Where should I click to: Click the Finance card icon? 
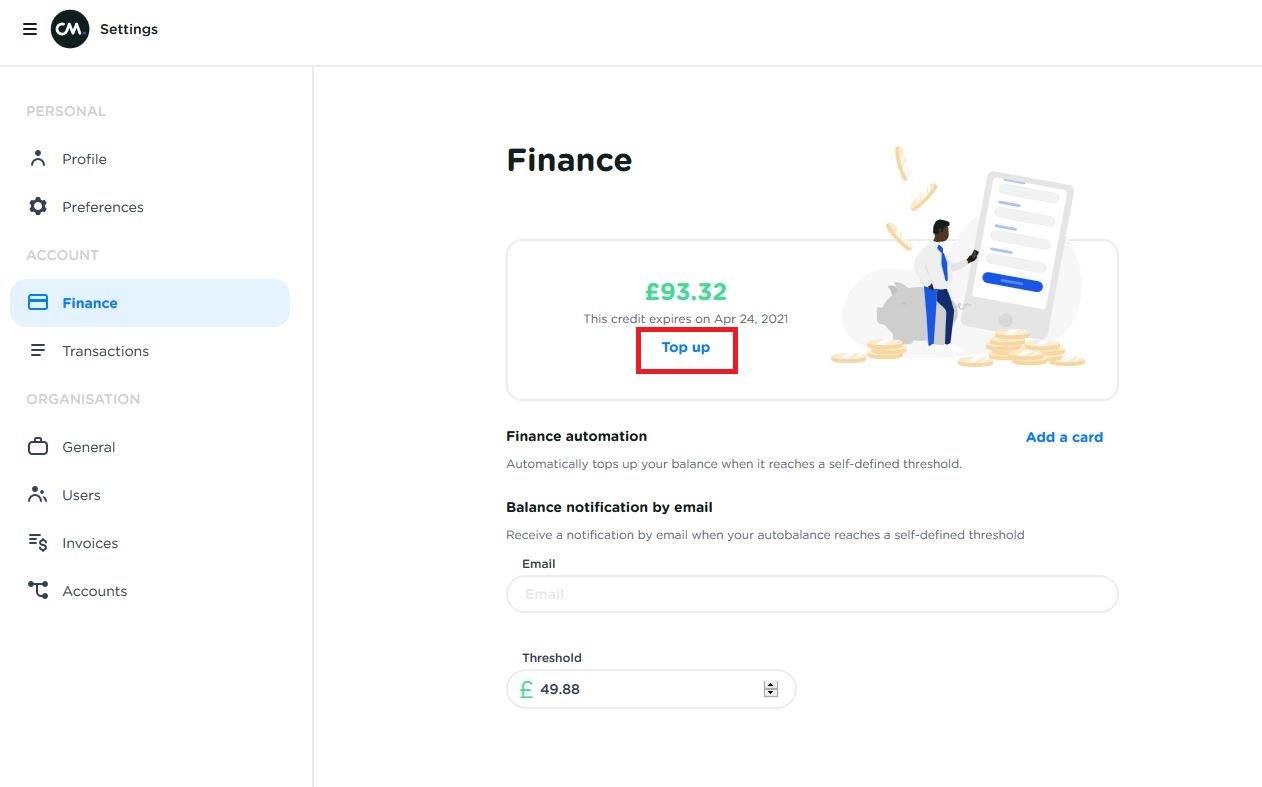point(38,303)
